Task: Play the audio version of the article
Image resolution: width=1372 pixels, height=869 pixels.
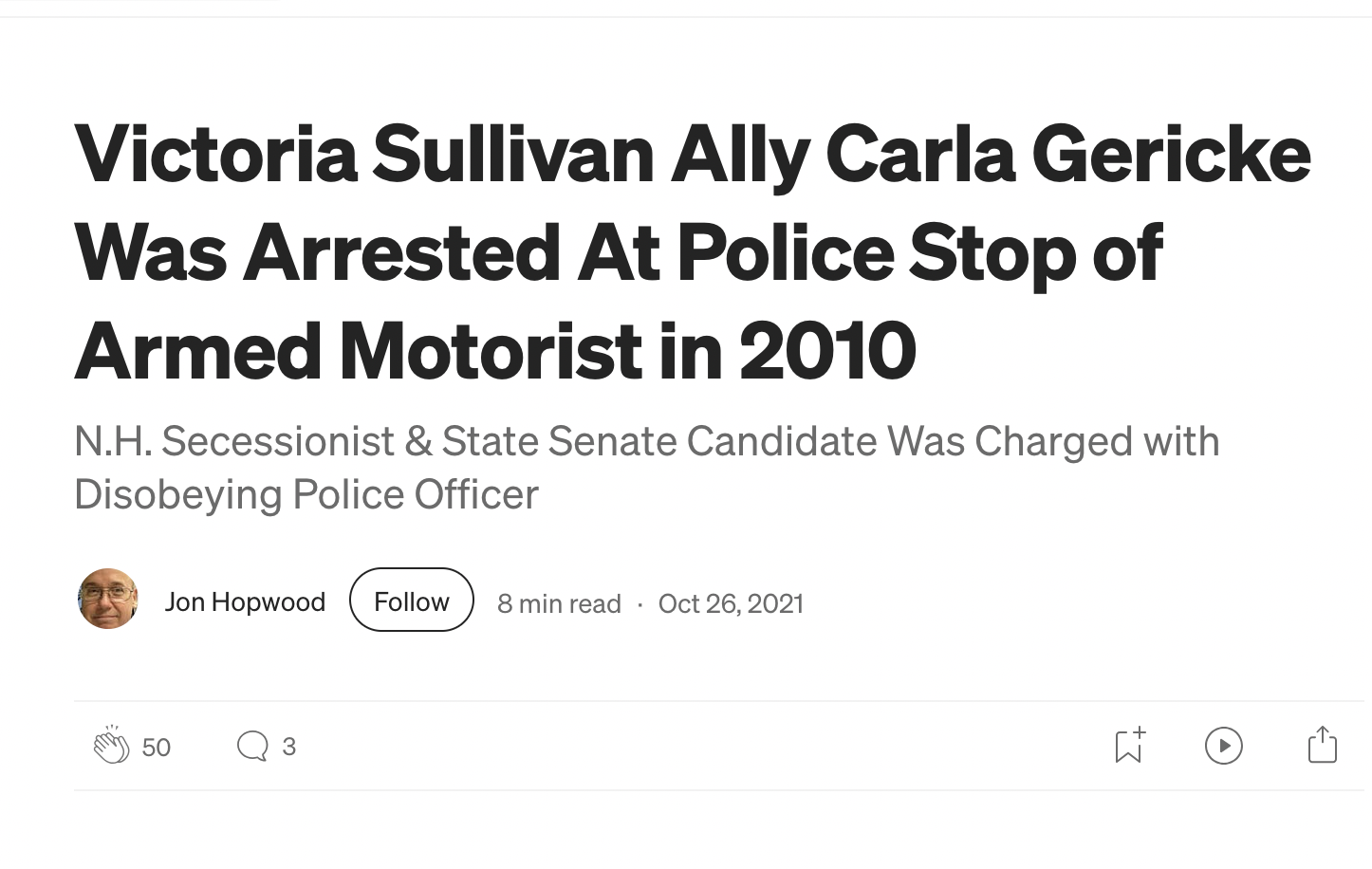Action: [1223, 746]
